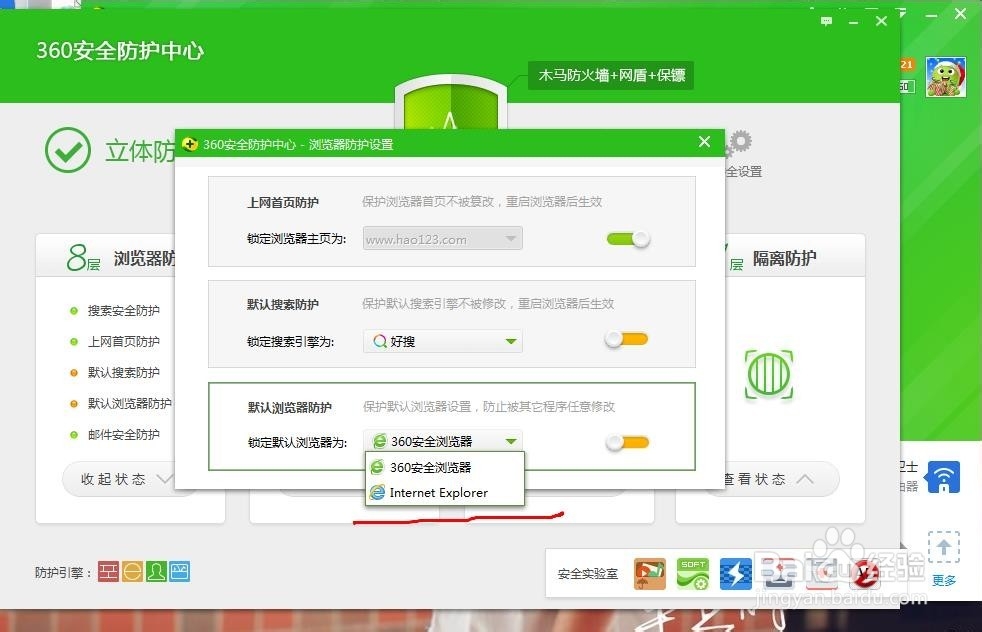Click the user avatar picture
Image resolution: width=982 pixels, height=632 pixels.
tap(946, 76)
